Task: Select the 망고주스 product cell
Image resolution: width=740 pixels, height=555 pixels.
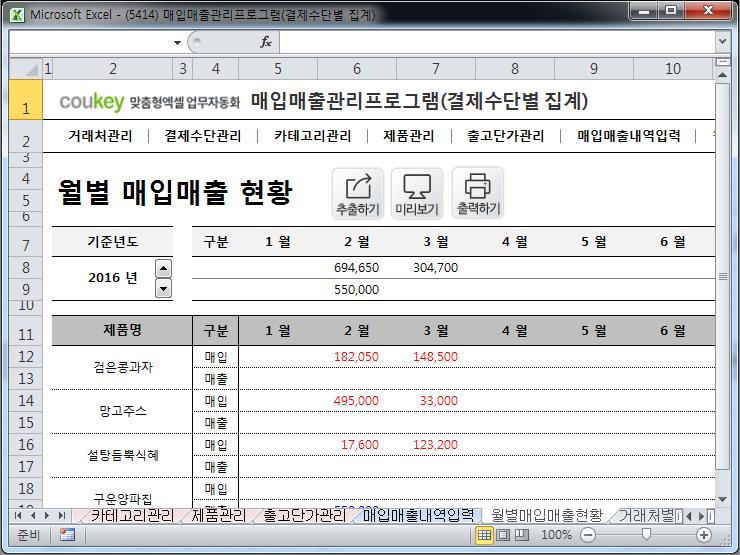Action: (x=122, y=412)
